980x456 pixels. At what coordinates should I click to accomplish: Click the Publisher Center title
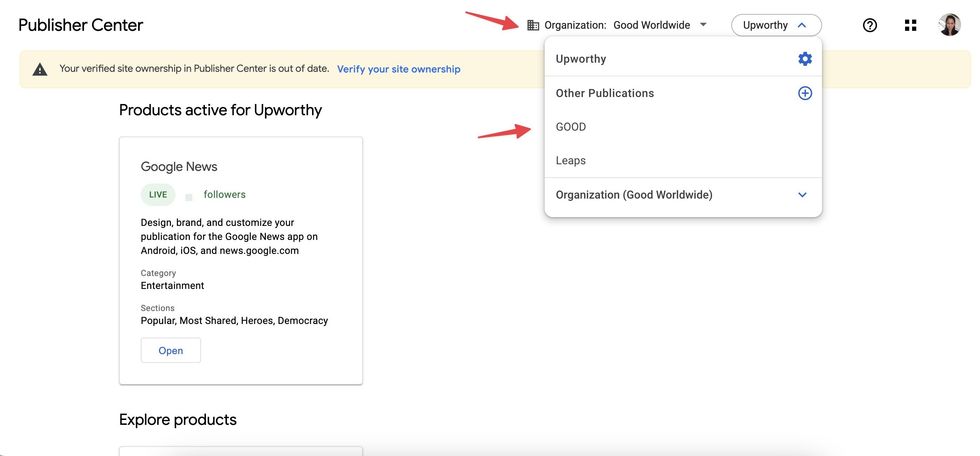point(81,25)
